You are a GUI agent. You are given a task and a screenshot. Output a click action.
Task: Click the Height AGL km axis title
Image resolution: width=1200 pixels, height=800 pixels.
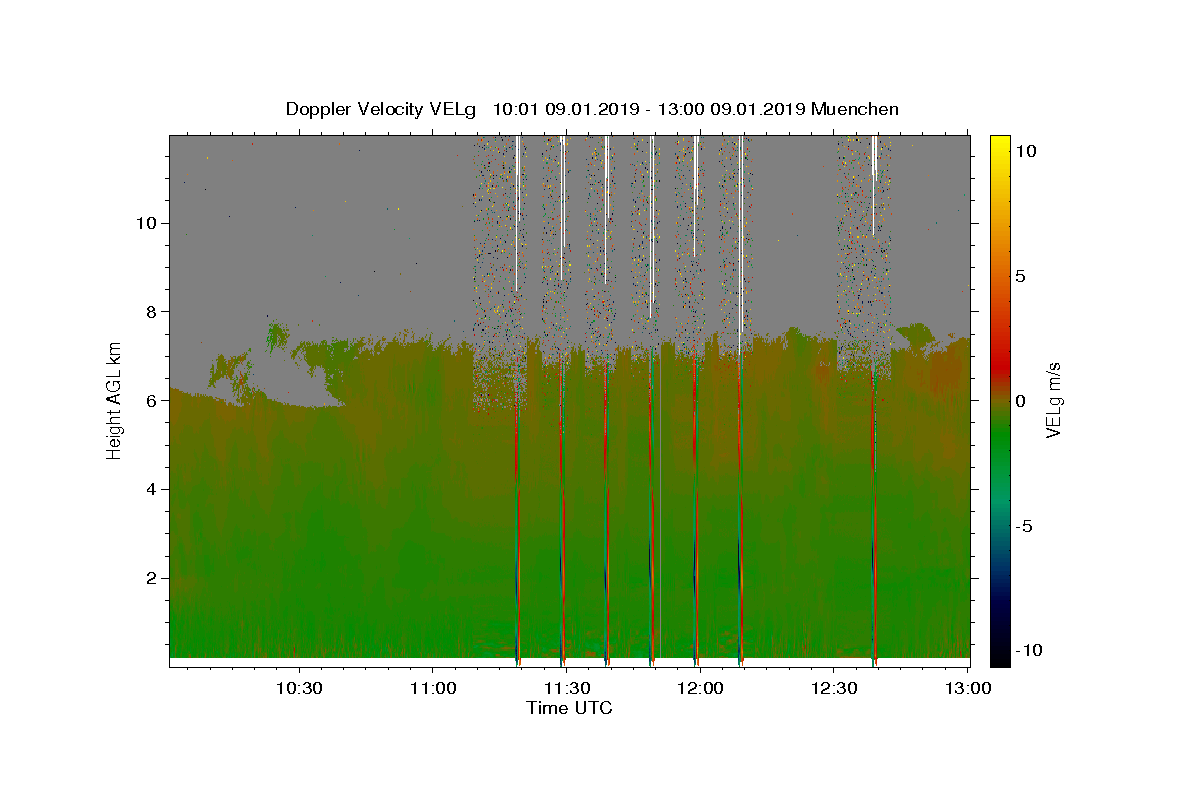[x=115, y=398]
